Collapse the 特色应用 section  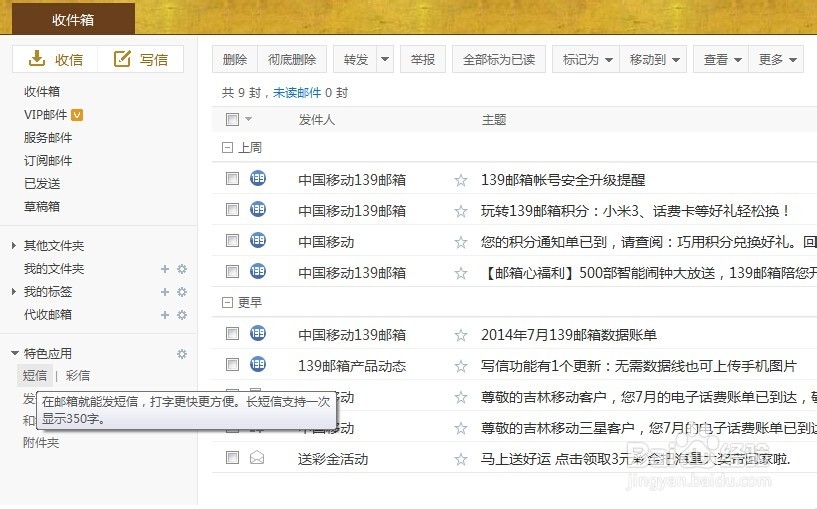tap(15, 353)
